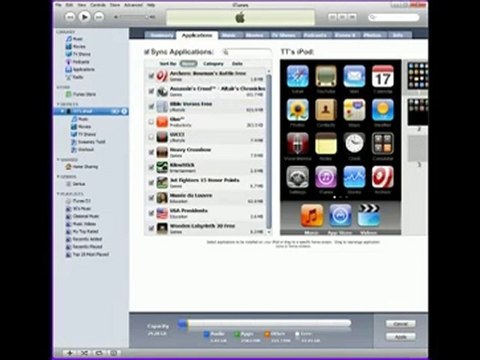Uncheck Jet Fighters app checkbox
Screen dimensions: 480x360
(x=151, y=183)
